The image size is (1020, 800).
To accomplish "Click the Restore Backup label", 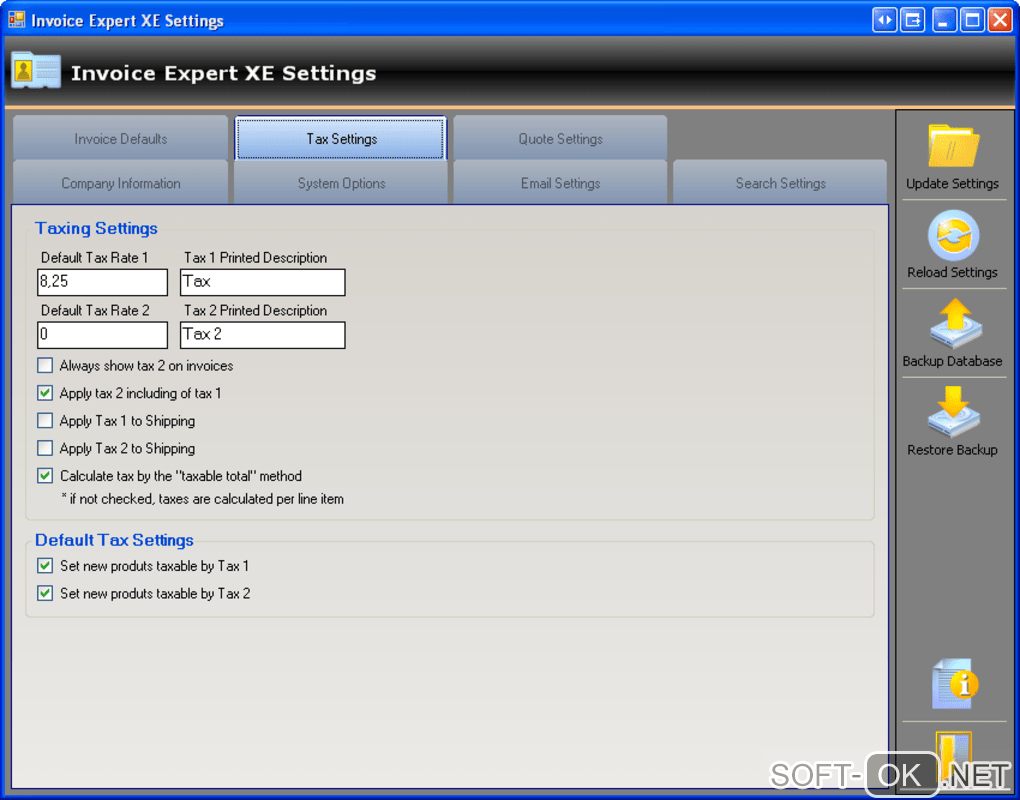I will tap(952, 449).
